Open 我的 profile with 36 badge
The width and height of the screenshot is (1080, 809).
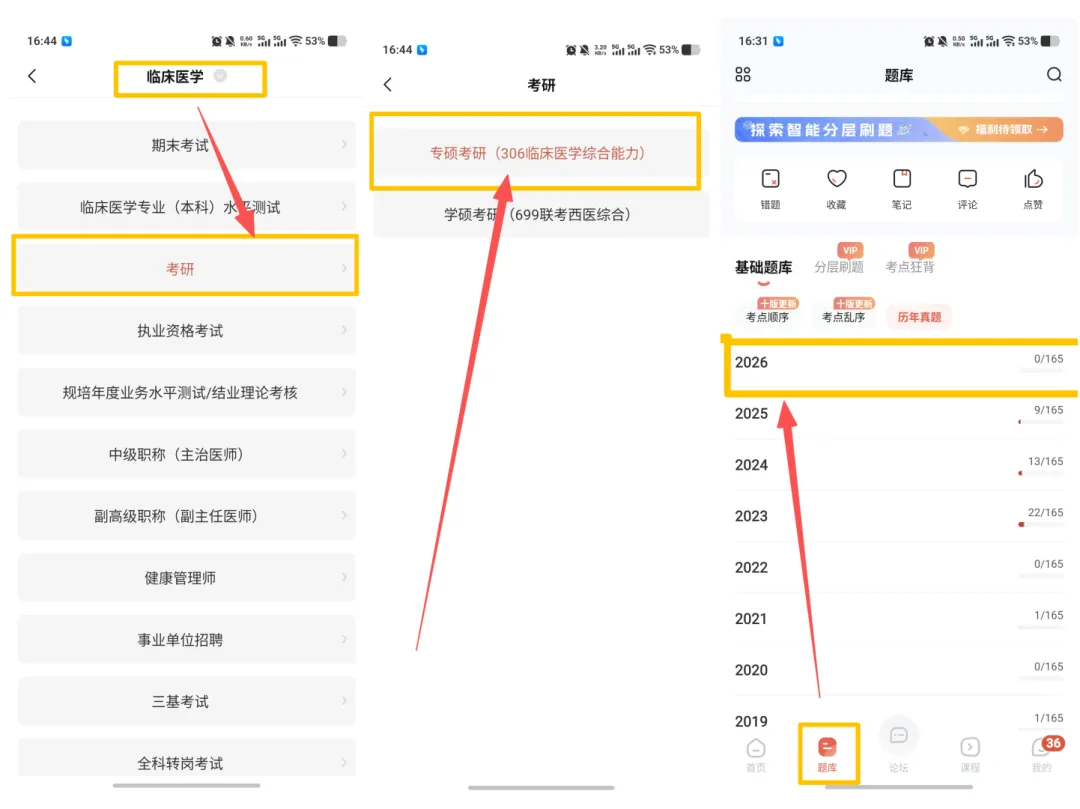pyautogui.click(x=1043, y=755)
